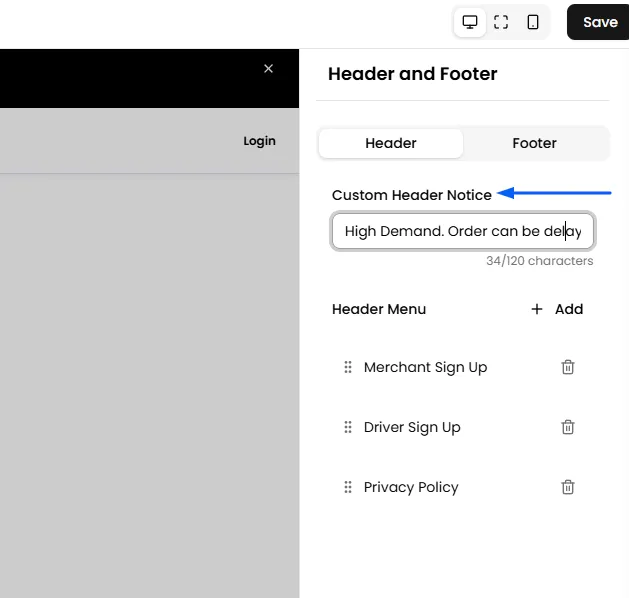Click the Header and Footer panel title
Screen dimensions: 629x598
[x=412, y=74]
